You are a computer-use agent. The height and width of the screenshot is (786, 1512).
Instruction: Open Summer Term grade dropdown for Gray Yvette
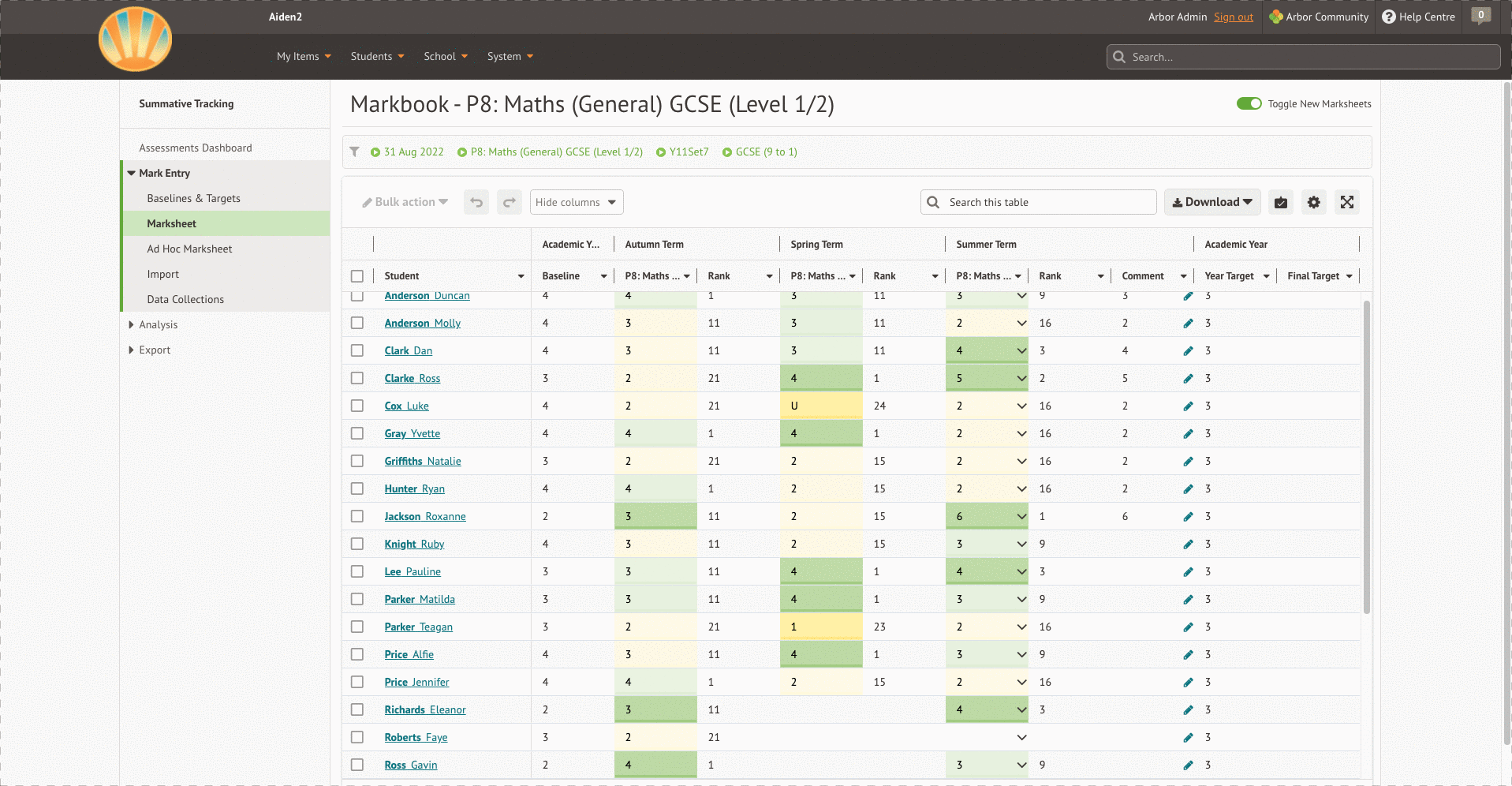coord(1021,433)
